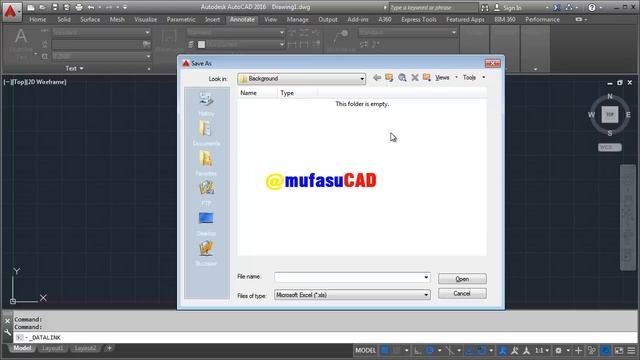Click the Search the Web icon
This screenshot has width=640, height=360.
click(x=402, y=78)
